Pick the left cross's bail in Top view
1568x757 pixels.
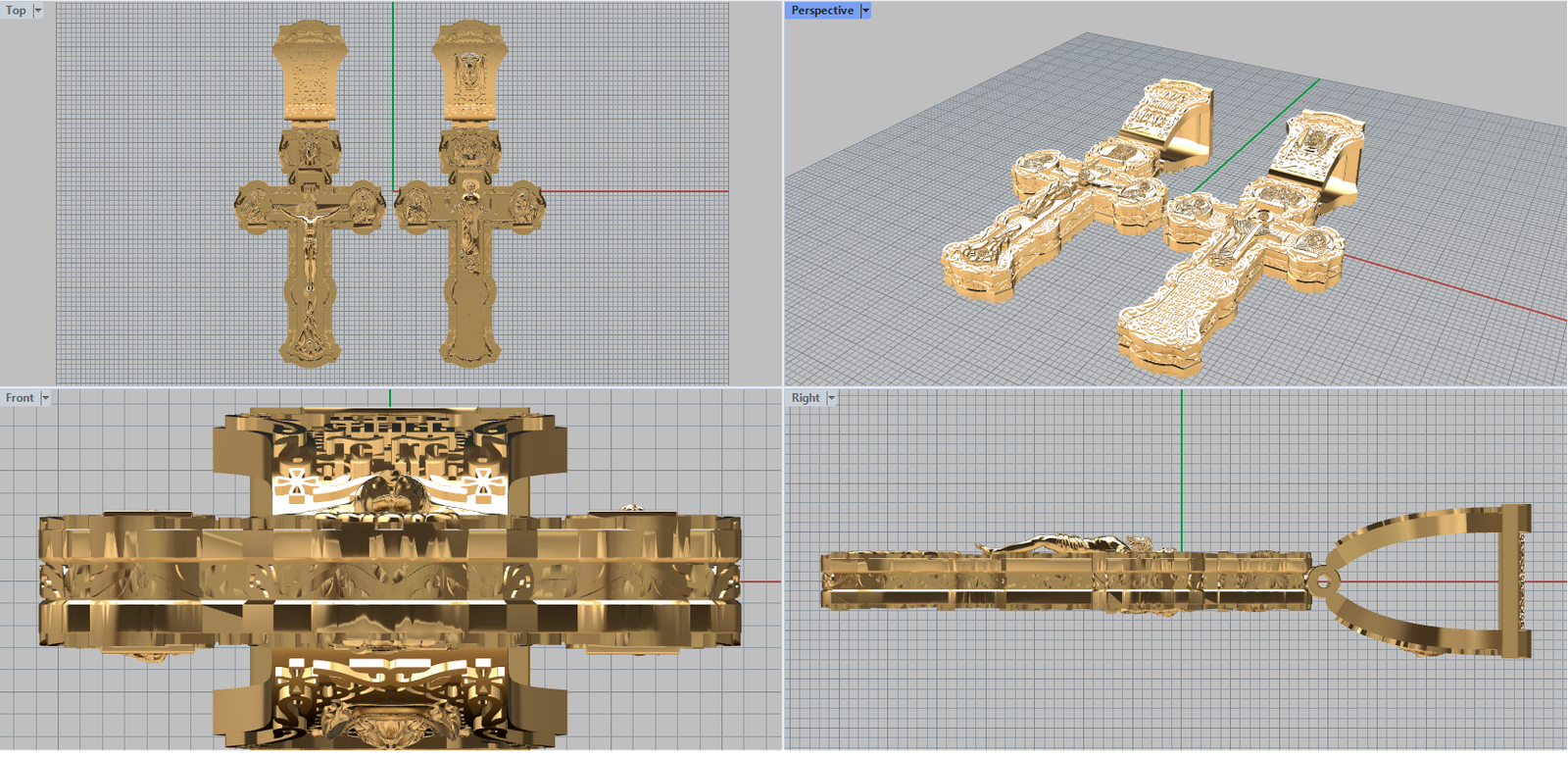pos(310,74)
